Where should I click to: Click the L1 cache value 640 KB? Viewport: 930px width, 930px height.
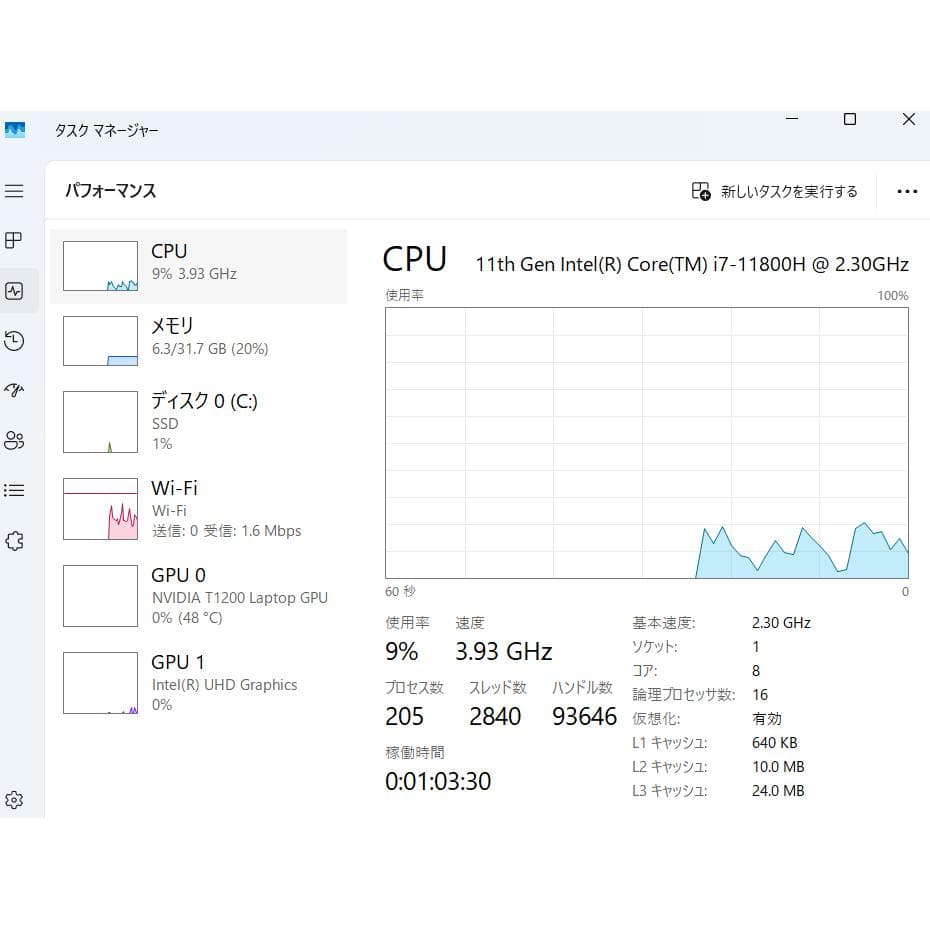pyautogui.click(x=775, y=743)
